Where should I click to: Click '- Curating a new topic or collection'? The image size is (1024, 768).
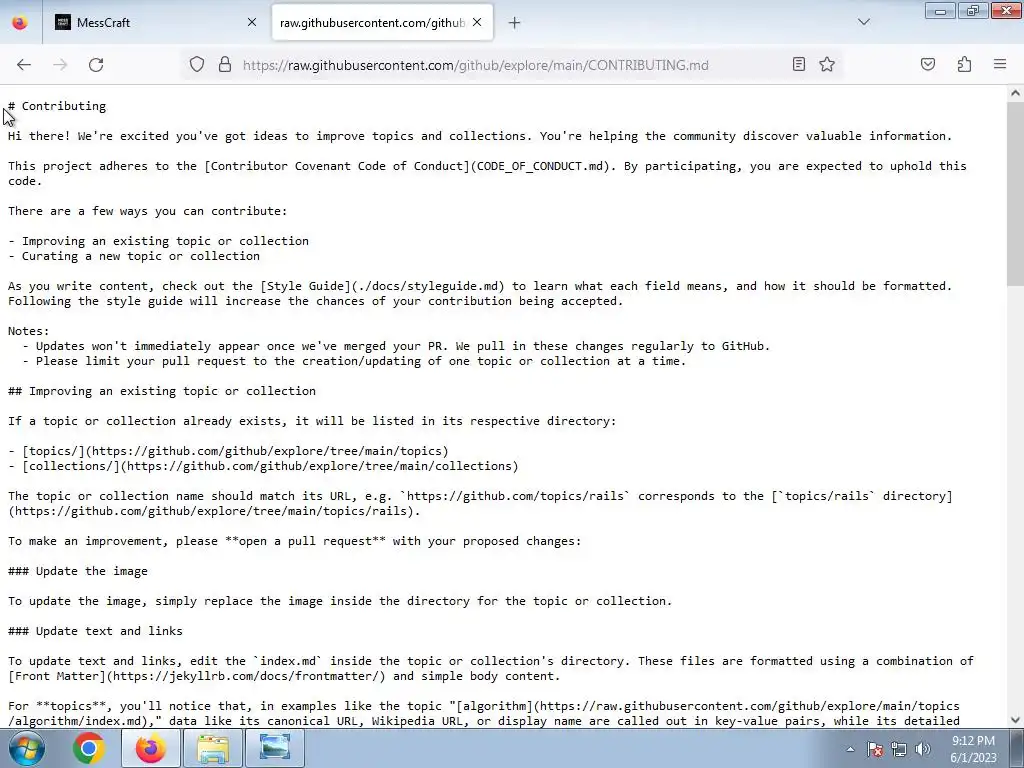[134, 256]
